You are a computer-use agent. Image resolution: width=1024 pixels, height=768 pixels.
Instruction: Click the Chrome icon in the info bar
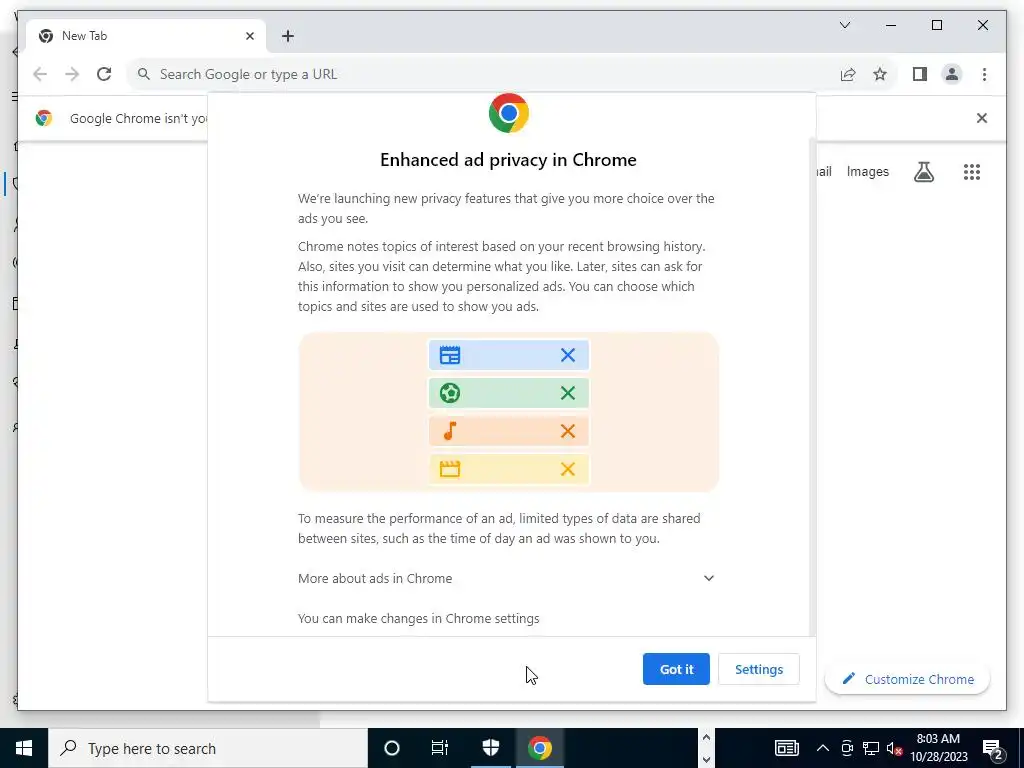coord(44,118)
